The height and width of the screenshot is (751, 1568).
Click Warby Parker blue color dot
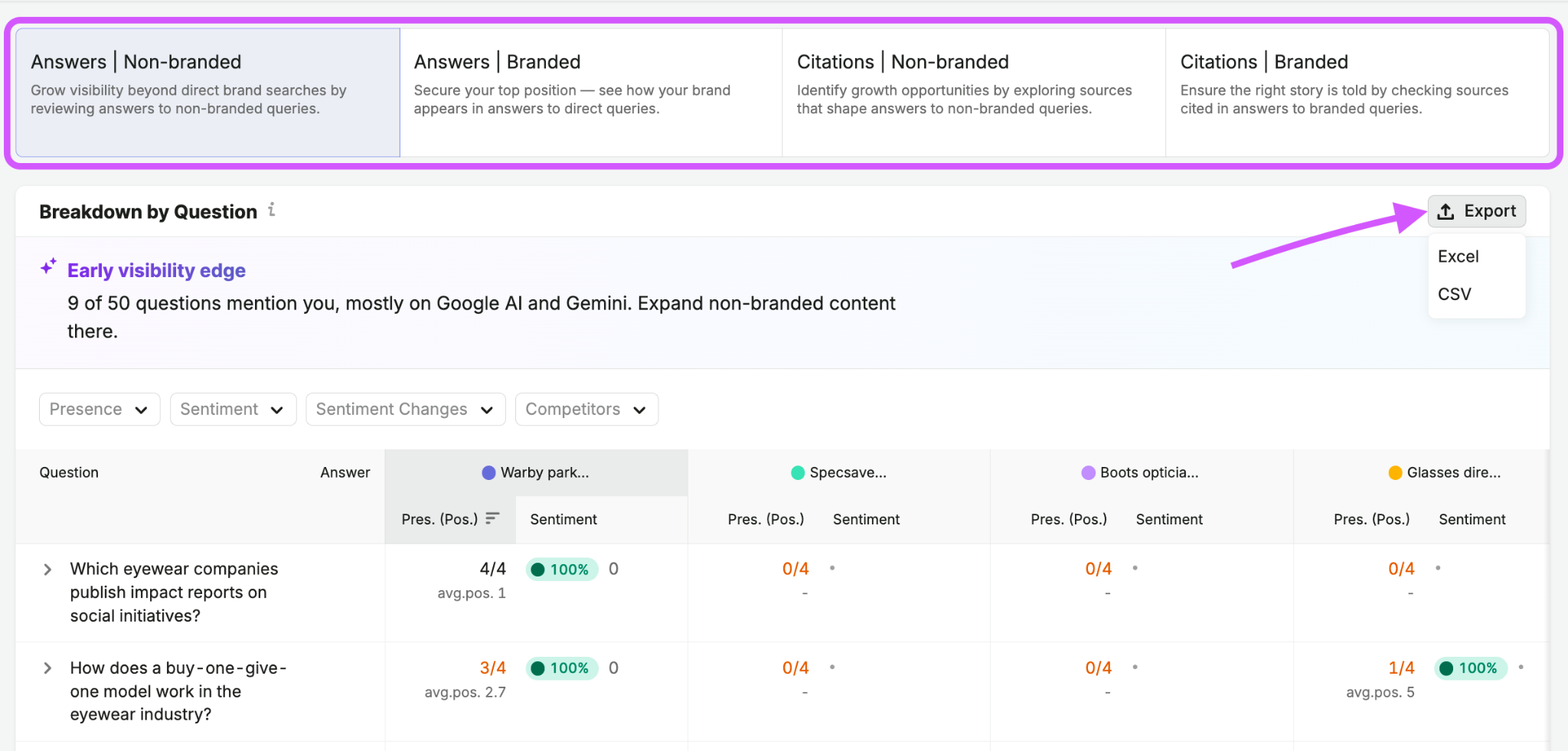coord(488,473)
